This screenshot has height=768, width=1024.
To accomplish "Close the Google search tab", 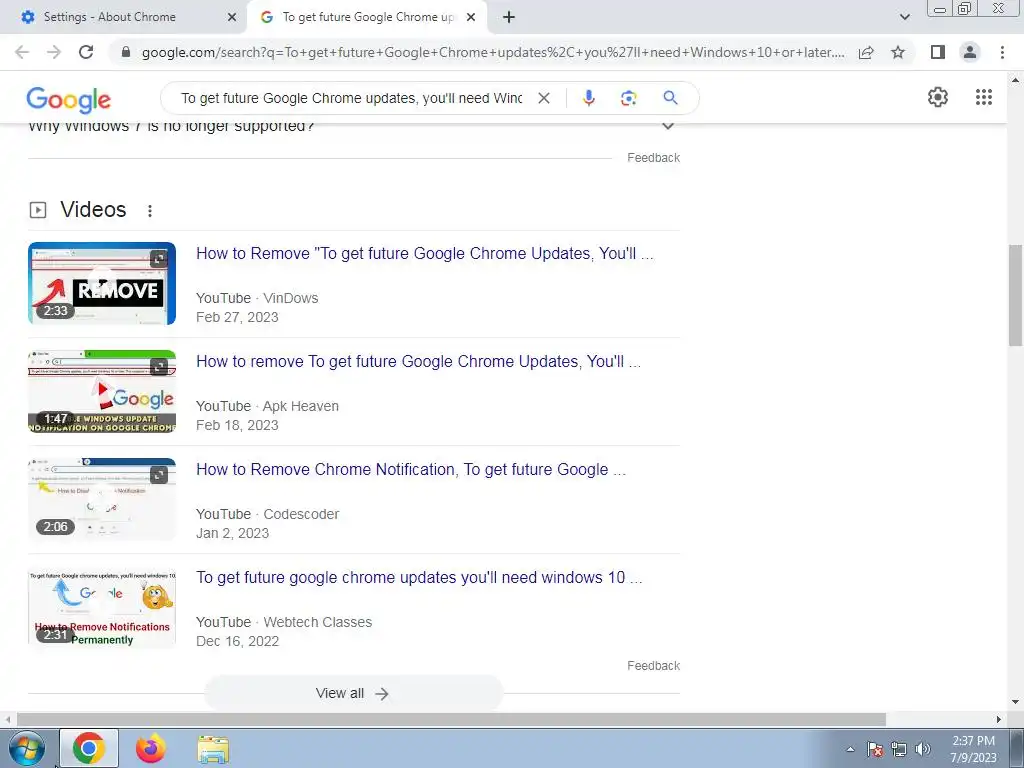I will [470, 18].
